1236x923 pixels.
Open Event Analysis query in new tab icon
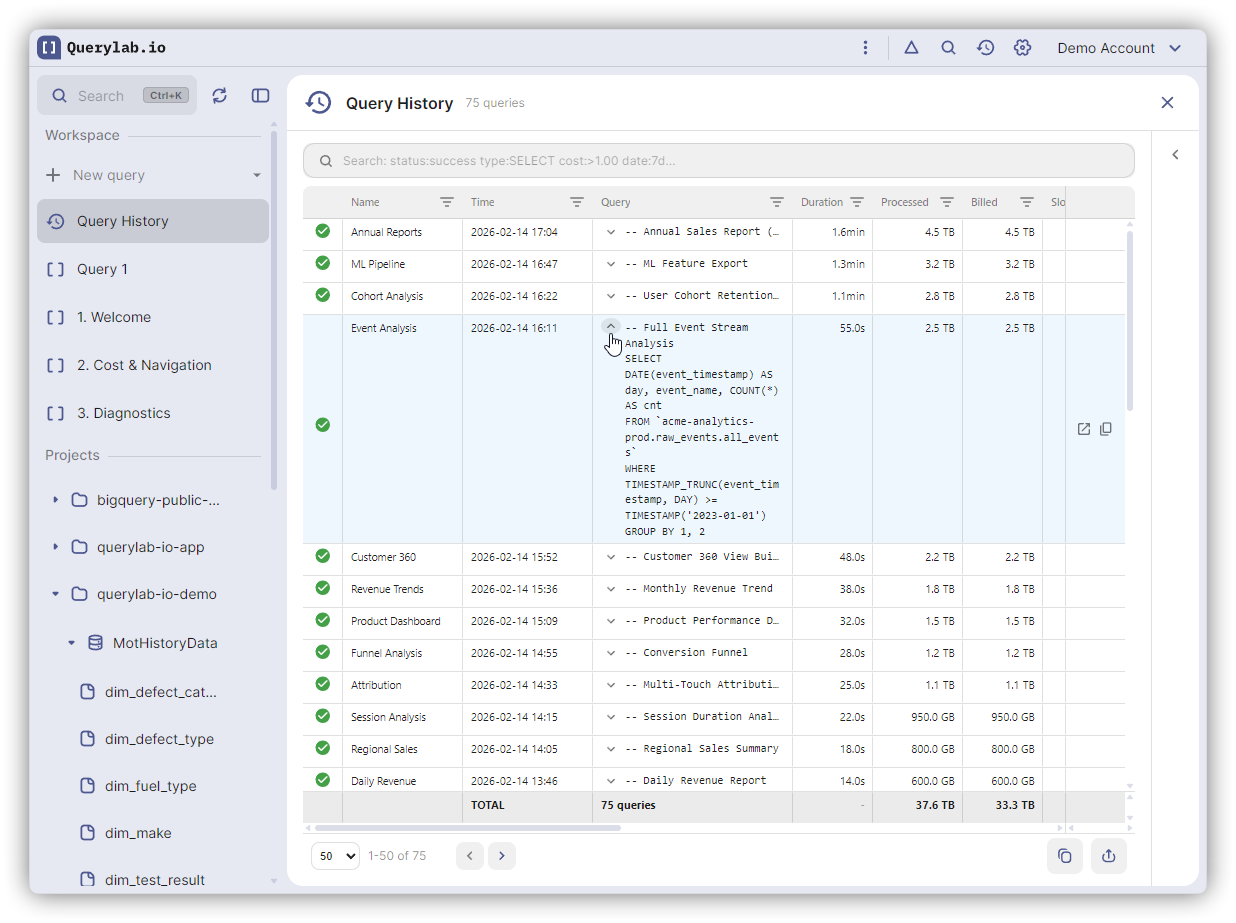pyautogui.click(x=1084, y=429)
